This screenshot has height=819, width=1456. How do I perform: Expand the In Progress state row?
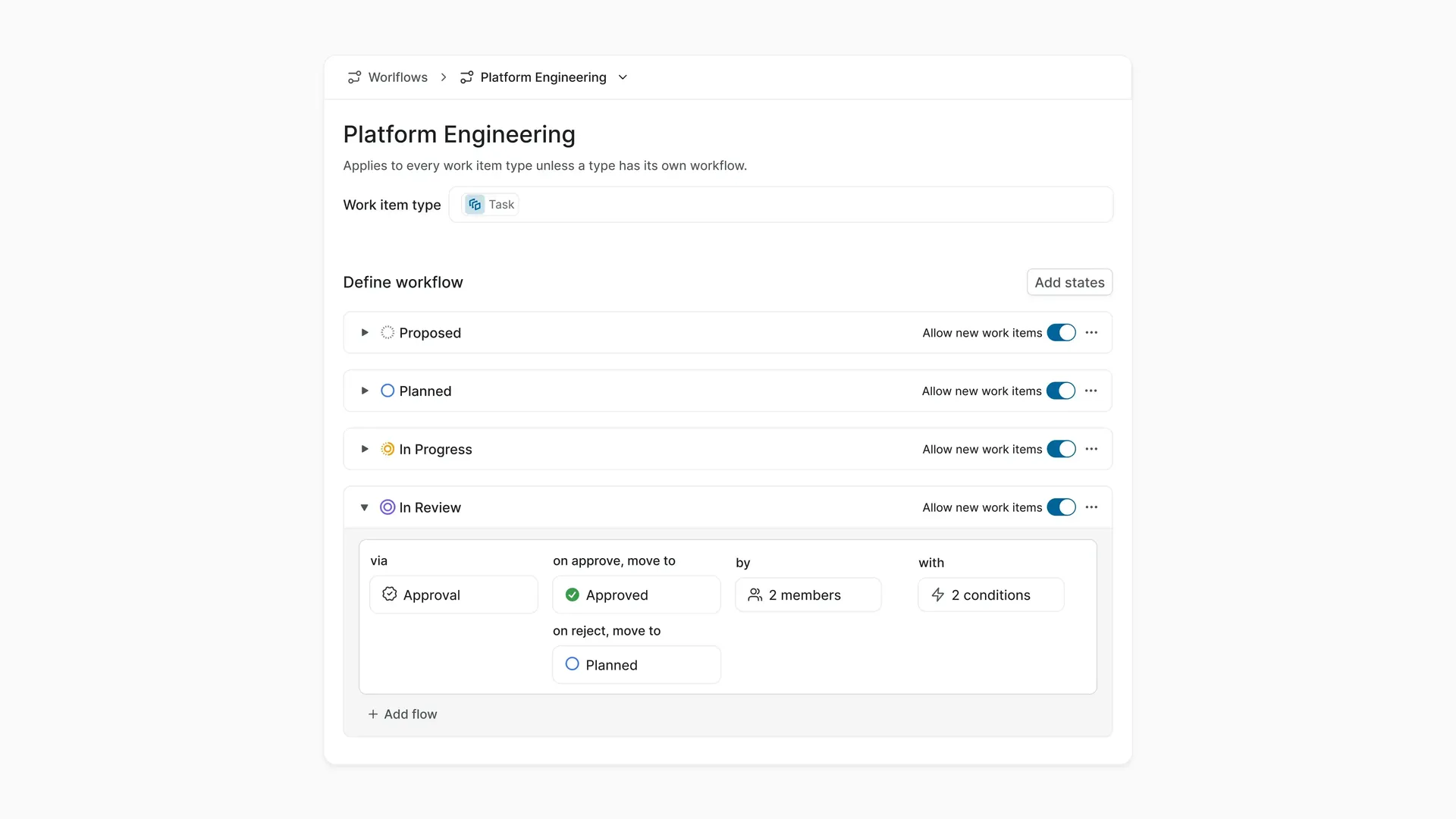tap(365, 449)
